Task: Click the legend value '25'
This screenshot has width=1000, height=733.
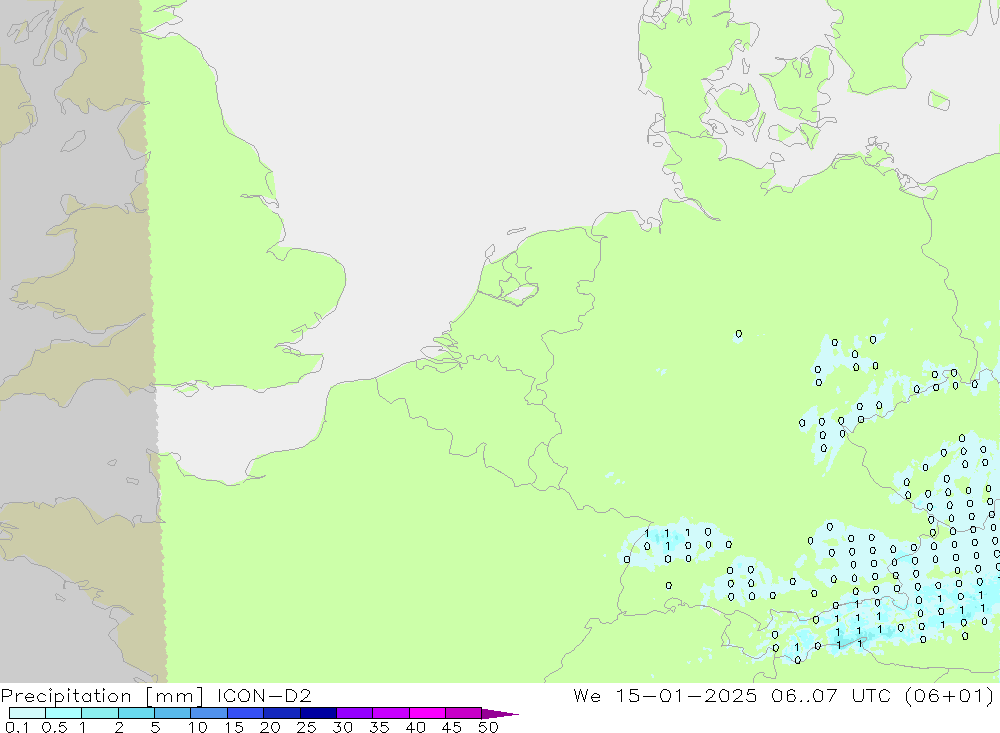Action: (x=306, y=727)
